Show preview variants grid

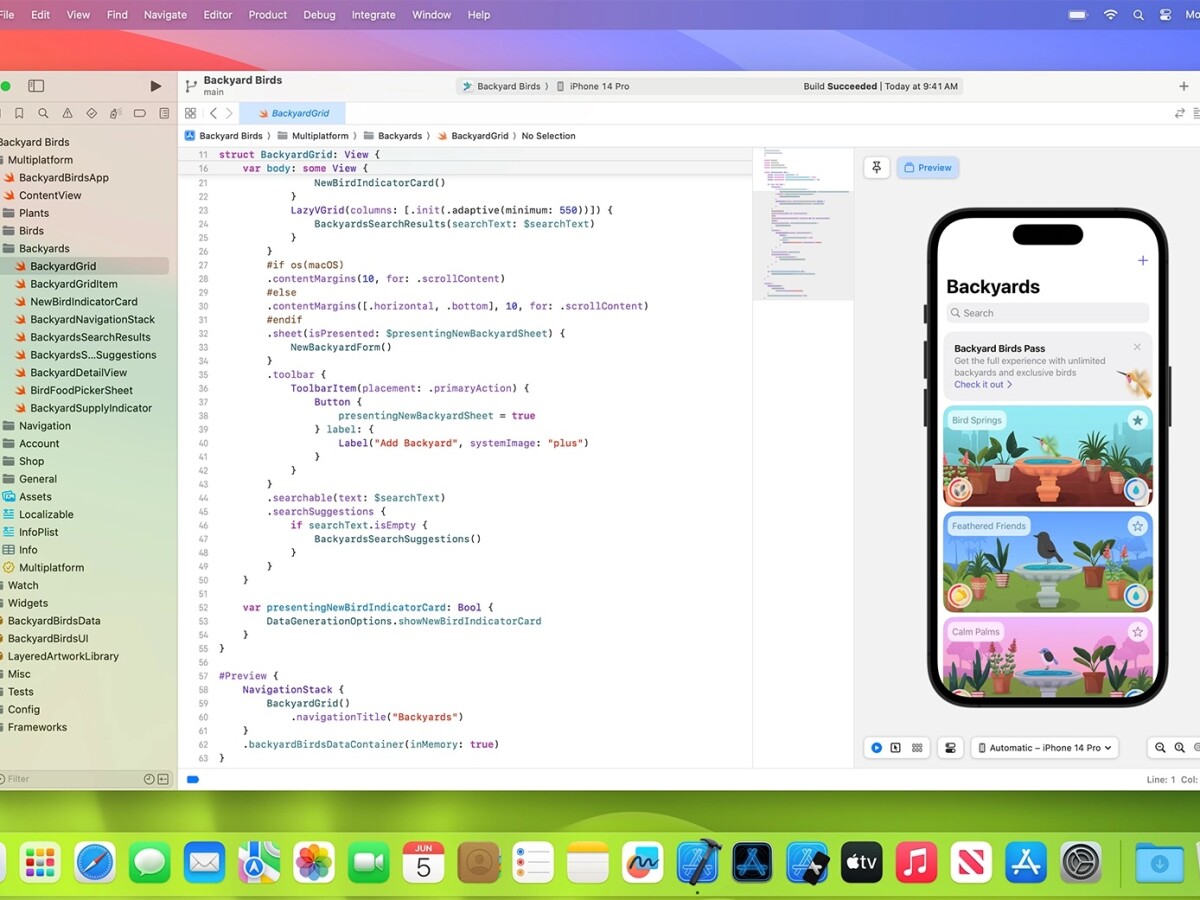[x=917, y=748]
